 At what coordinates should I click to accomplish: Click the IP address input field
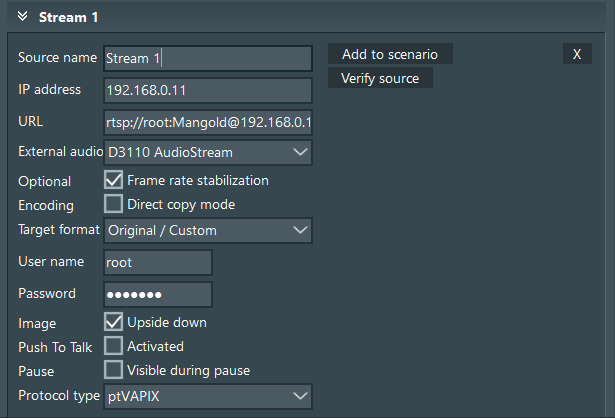click(208, 91)
